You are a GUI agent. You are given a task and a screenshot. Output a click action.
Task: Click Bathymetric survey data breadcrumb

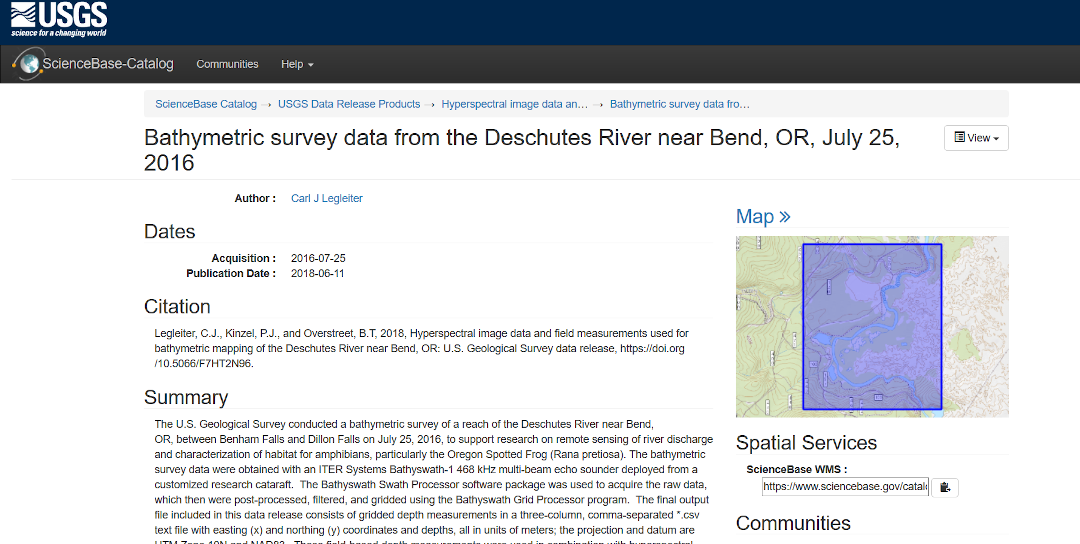point(680,104)
